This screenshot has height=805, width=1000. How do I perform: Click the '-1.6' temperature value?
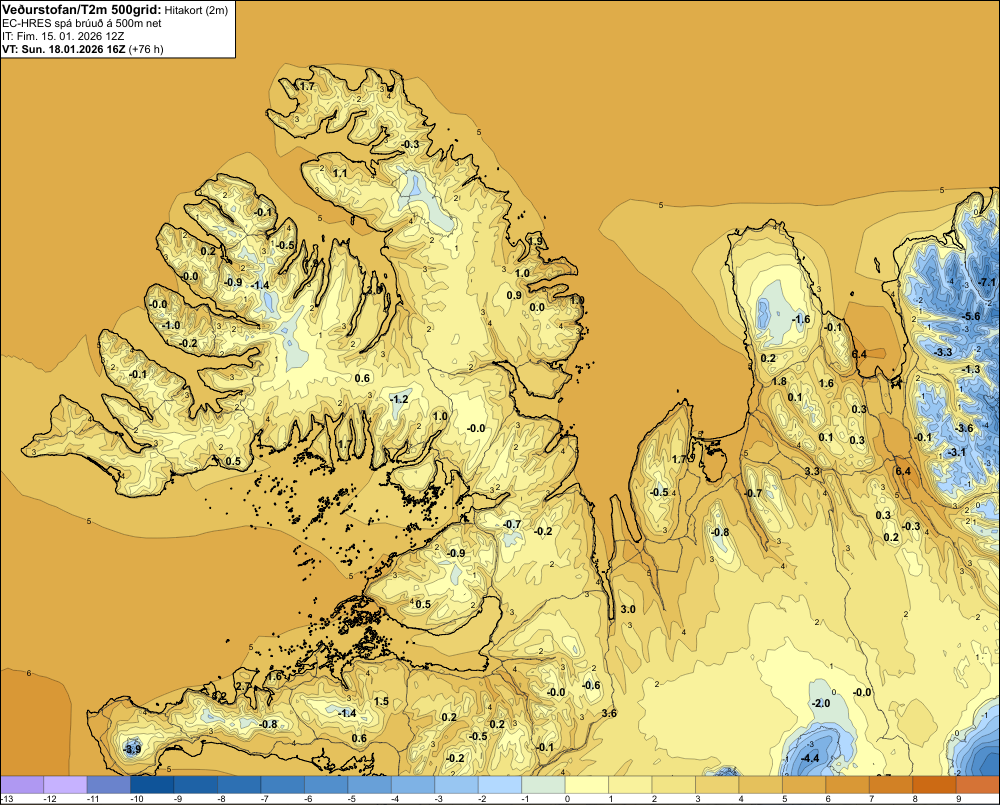point(801,319)
